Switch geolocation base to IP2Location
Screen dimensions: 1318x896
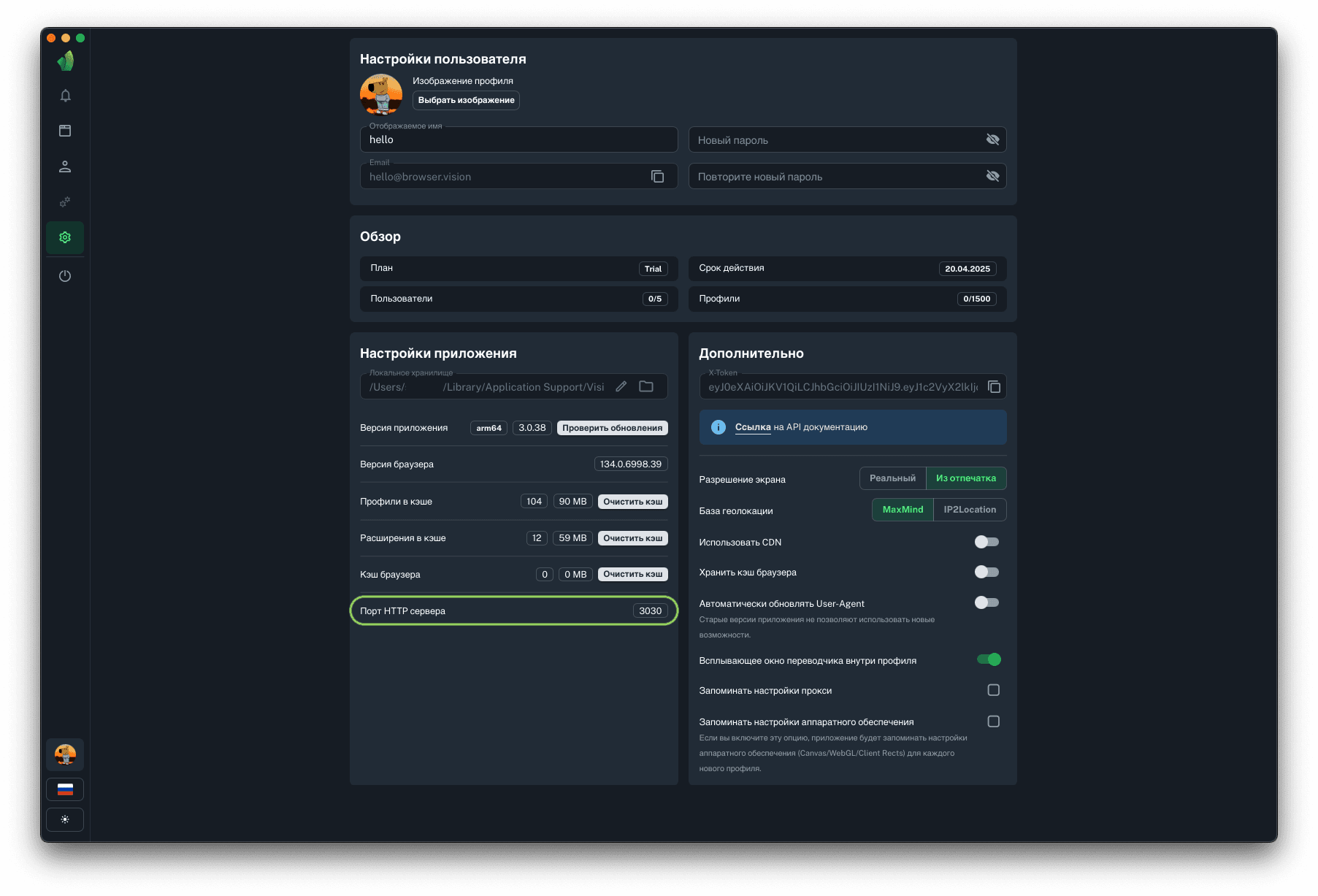coord(969,510)
